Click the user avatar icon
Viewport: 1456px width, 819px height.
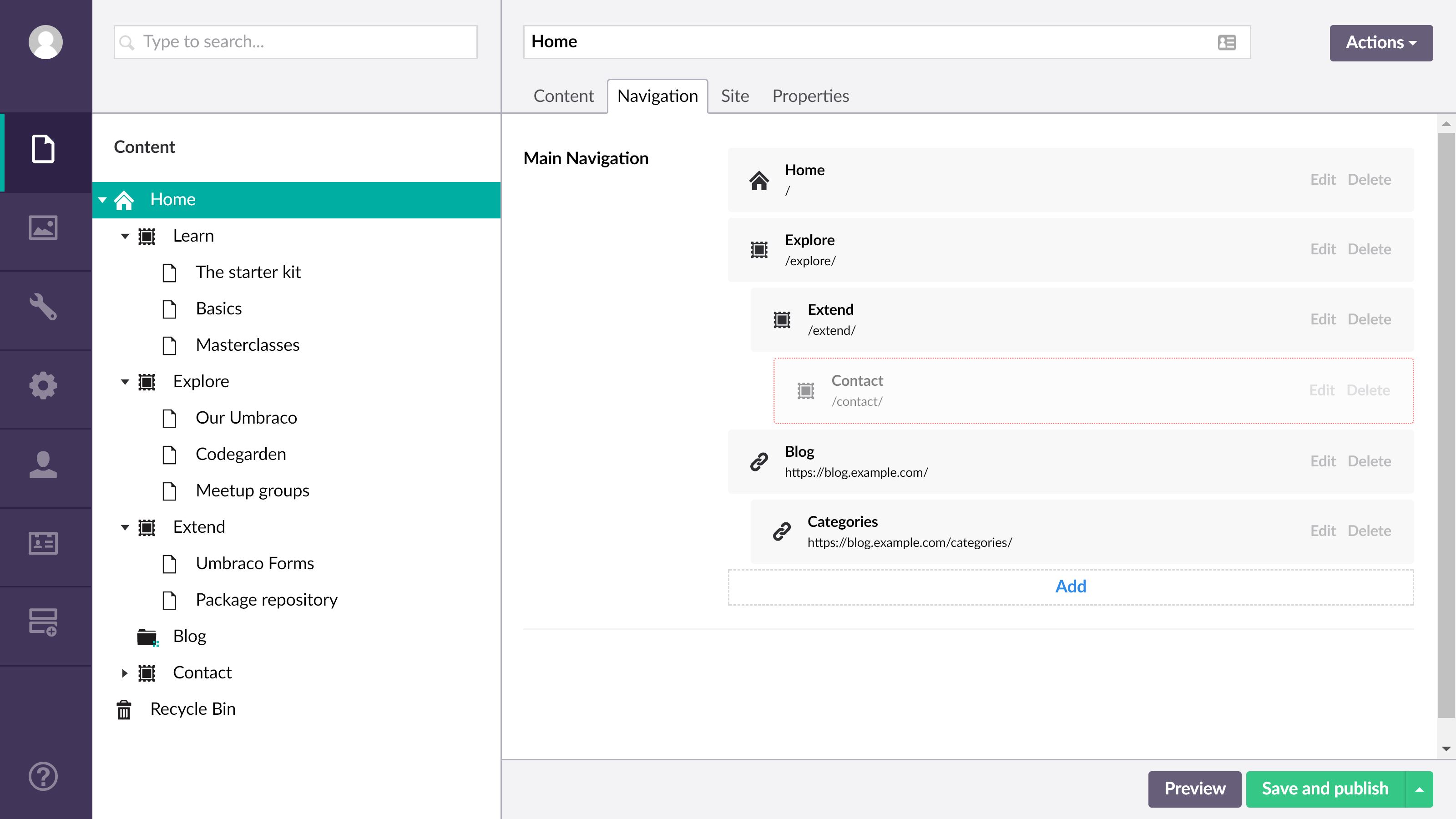tap(45, 42)
